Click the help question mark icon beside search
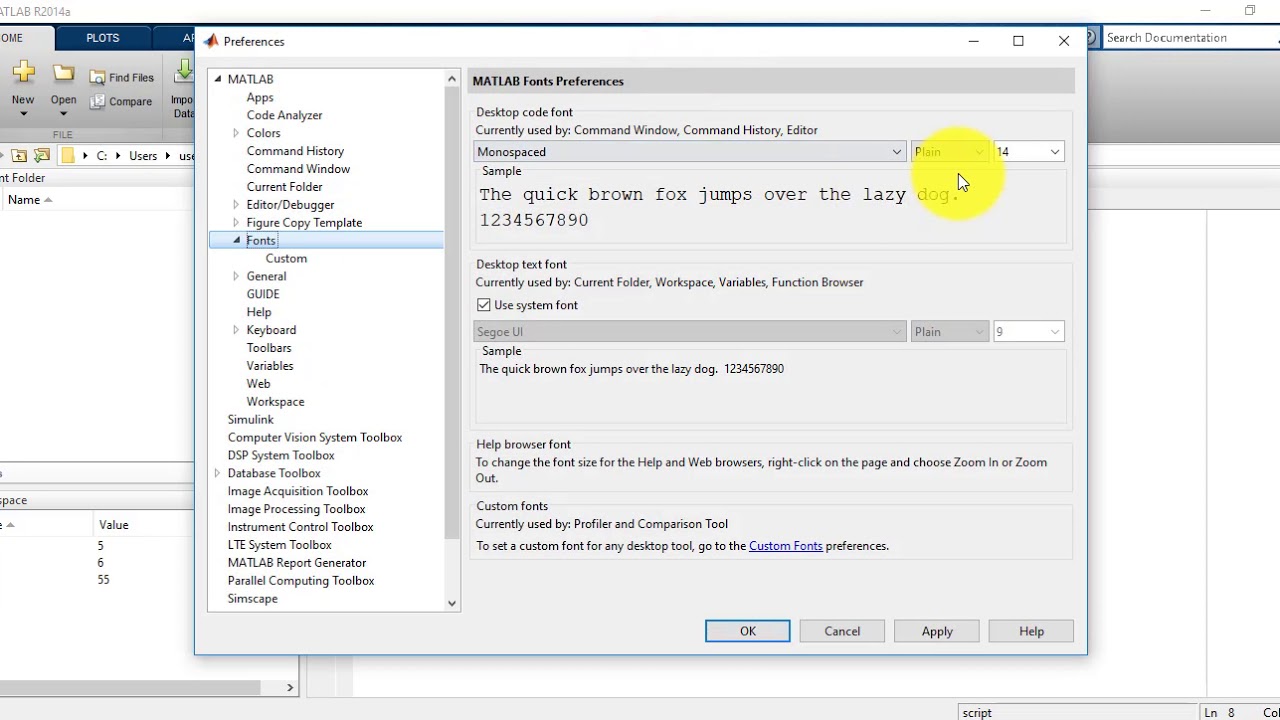This screenshot has width=1280, height=720. click(1090, 38)
